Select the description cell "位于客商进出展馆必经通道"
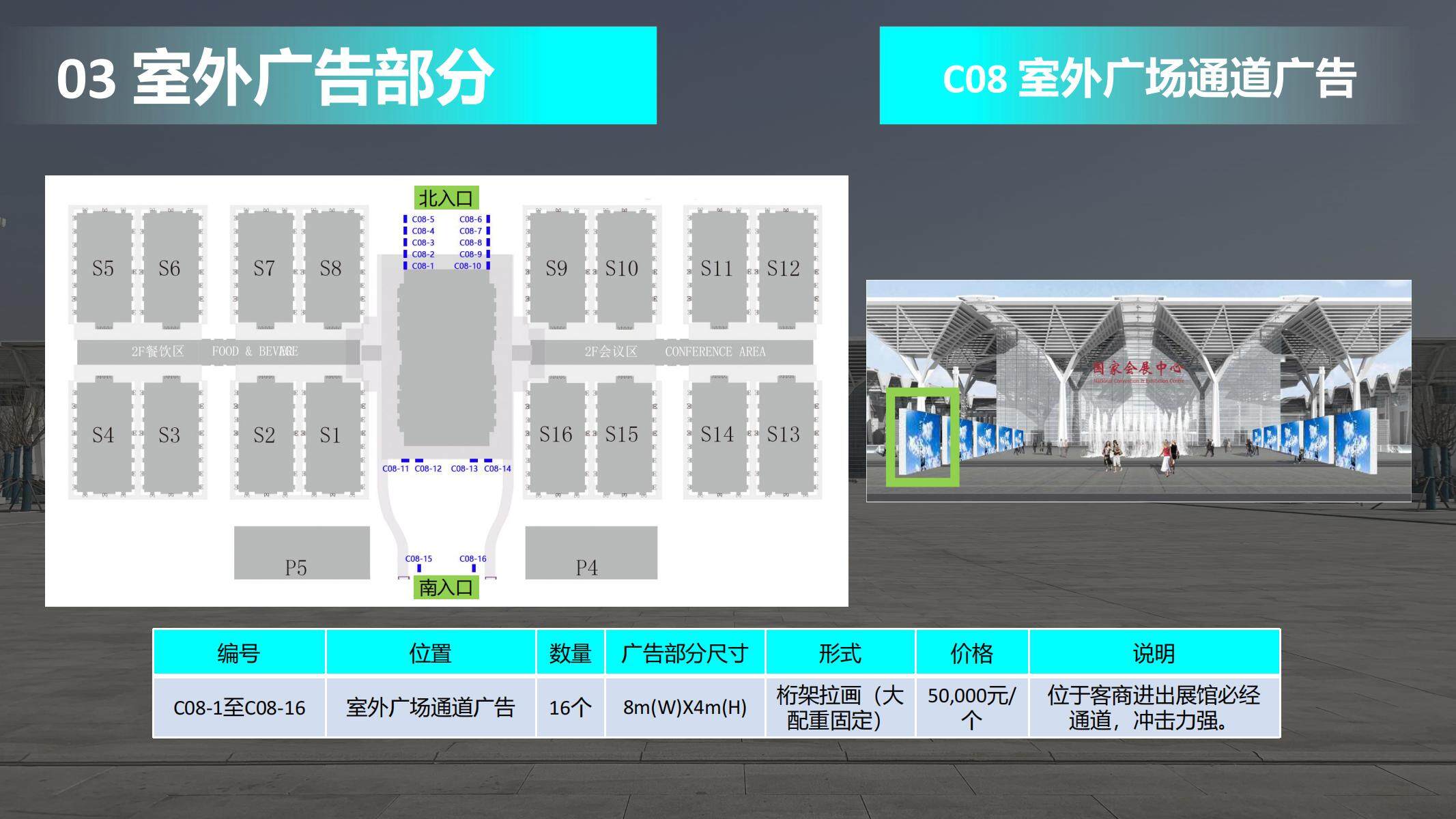Image resolution: width=1456 pixels, height=819 pixels. (x=1154, y=708)
